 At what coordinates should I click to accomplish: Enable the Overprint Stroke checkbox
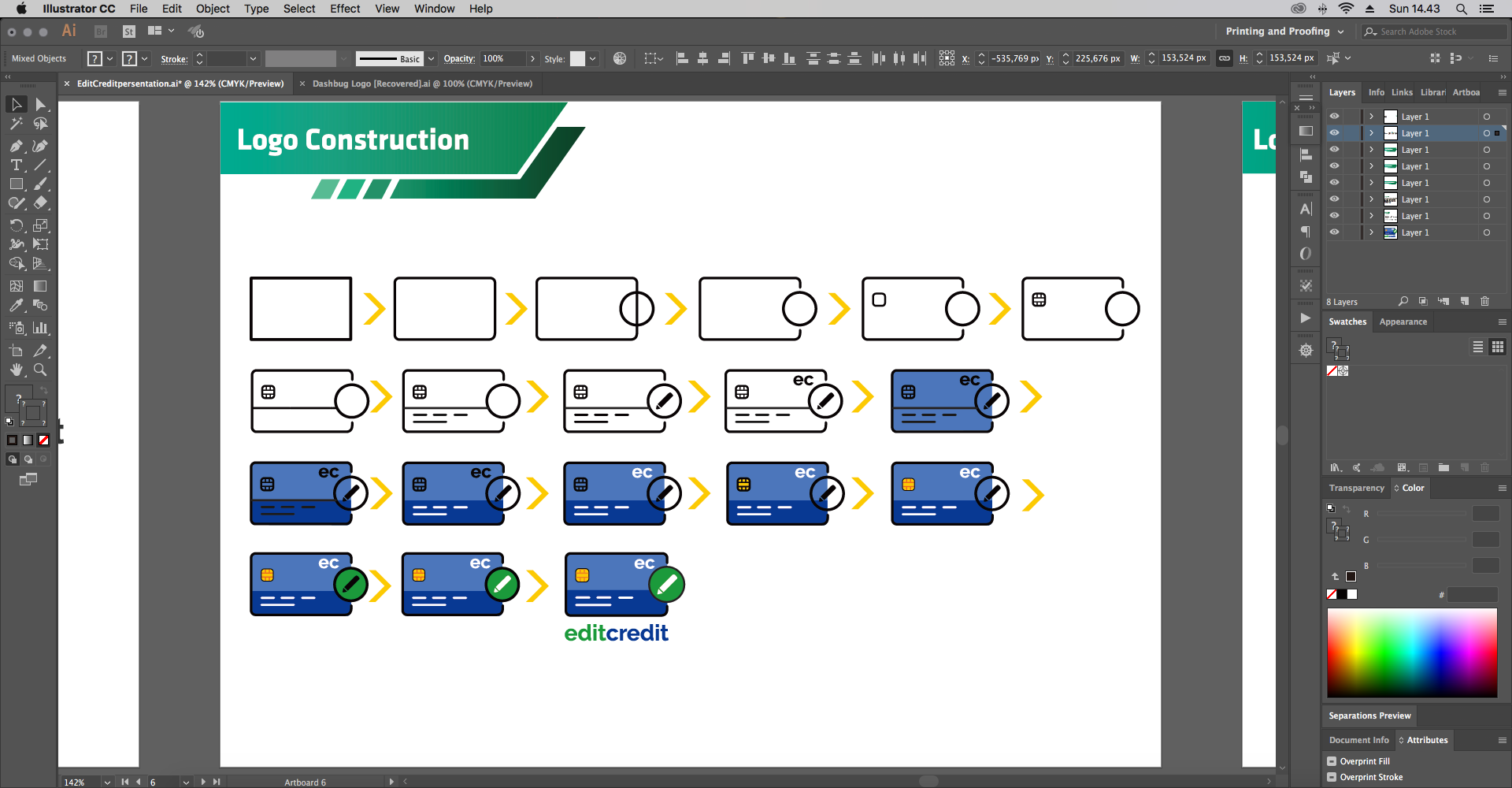pos(1332,777)
